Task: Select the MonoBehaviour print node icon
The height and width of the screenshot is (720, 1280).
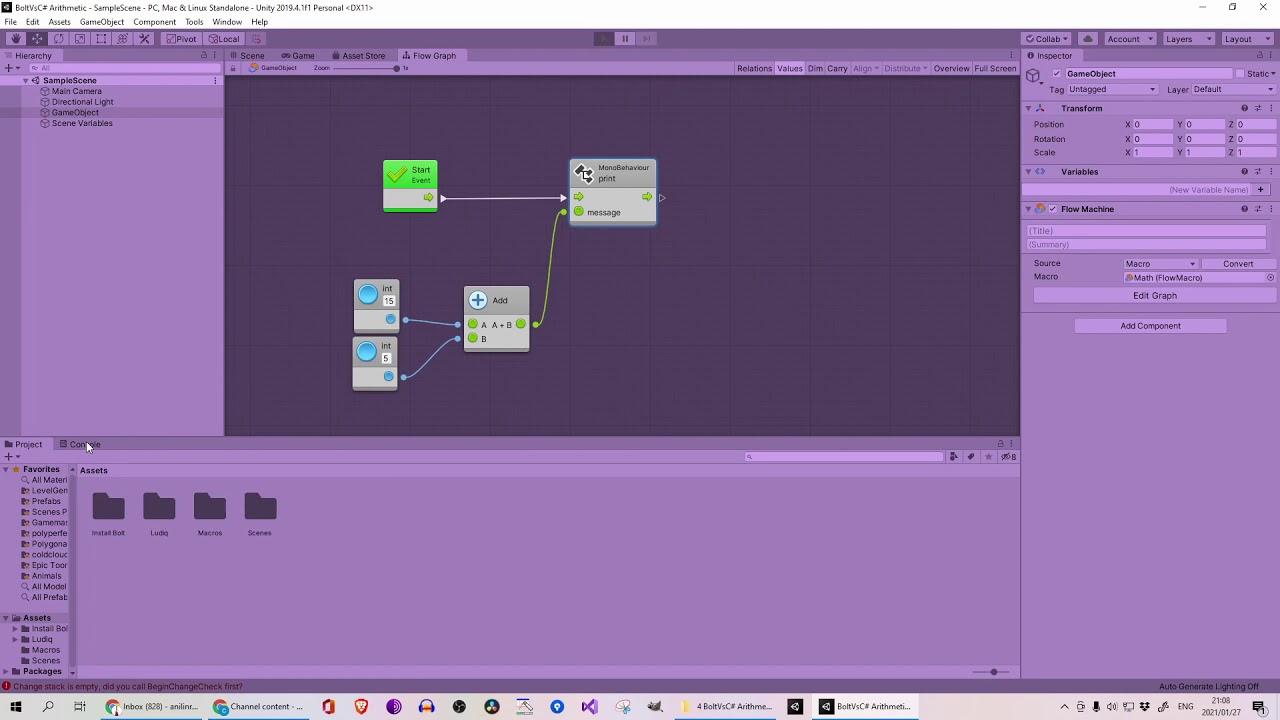Action: 584,174
